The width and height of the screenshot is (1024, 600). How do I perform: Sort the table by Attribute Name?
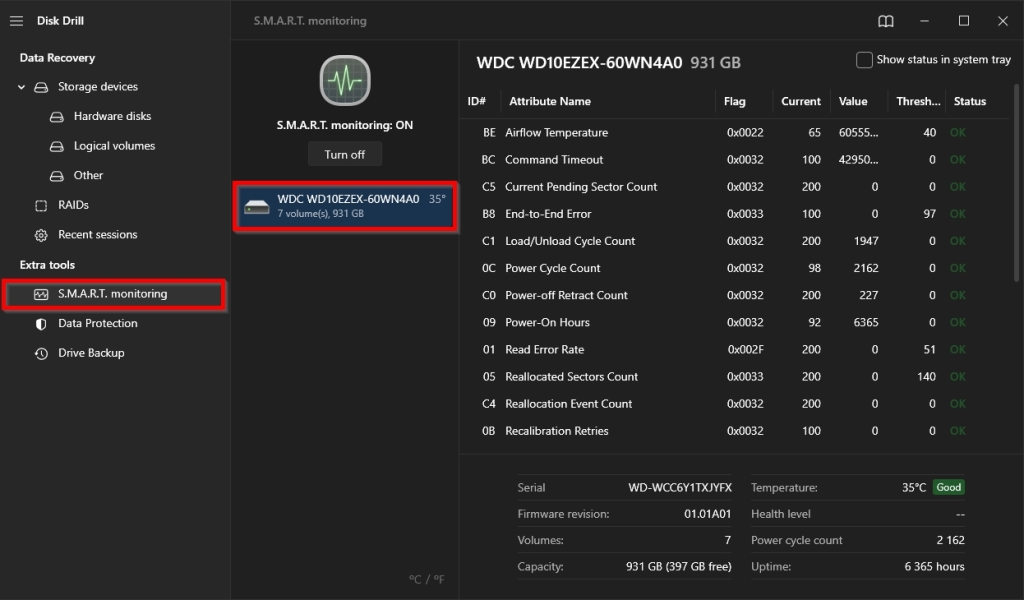[550, 101]
